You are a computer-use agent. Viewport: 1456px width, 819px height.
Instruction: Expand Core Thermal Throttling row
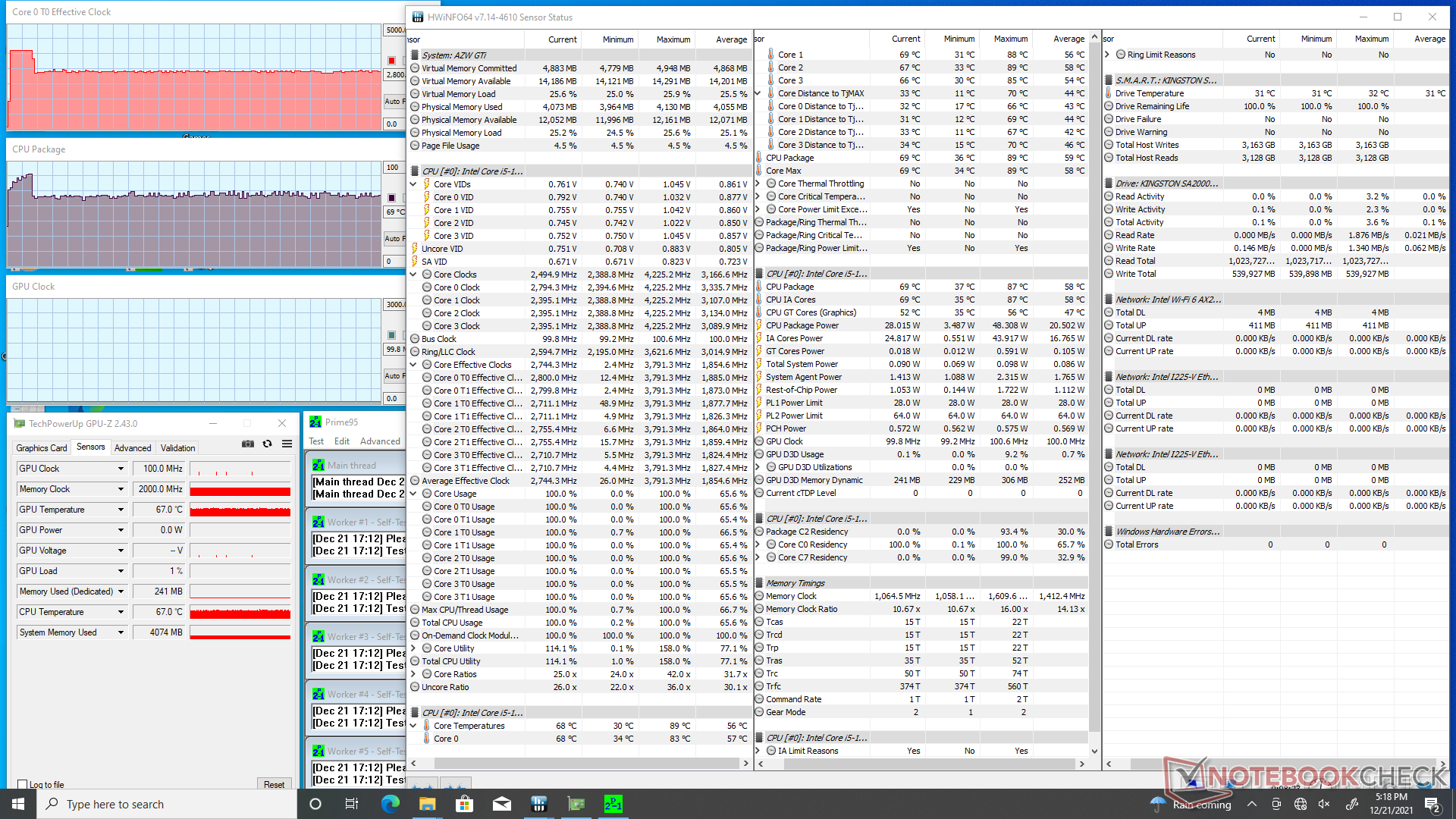click(758, 184)
